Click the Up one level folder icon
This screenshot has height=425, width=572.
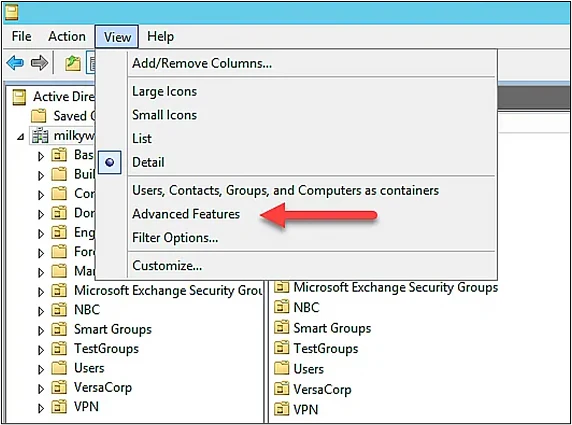pyautogui.click(x=73, y=63)
